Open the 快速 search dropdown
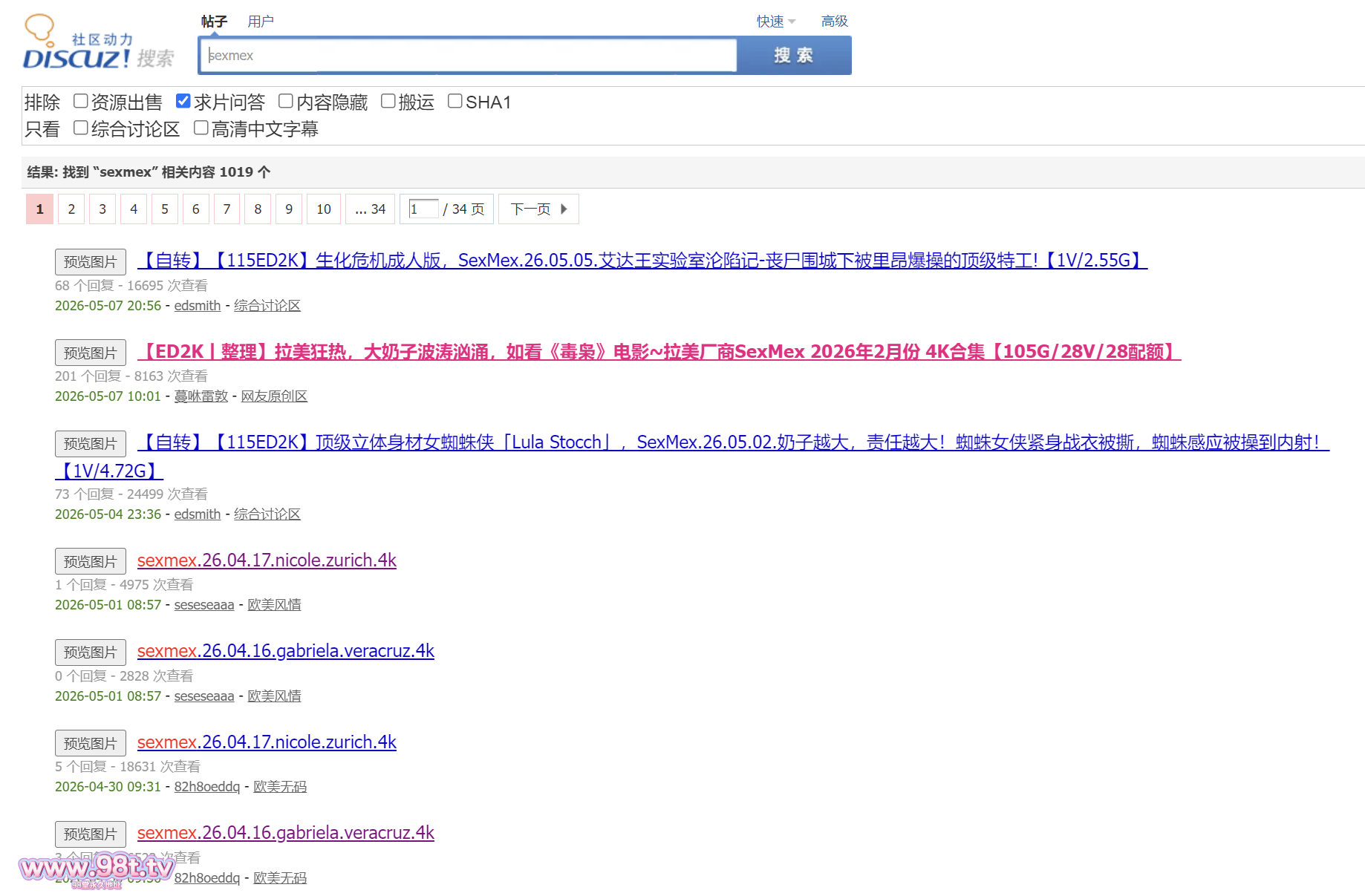The width and height of the screenshot is (1365, 896). click(x=775, y=22)
